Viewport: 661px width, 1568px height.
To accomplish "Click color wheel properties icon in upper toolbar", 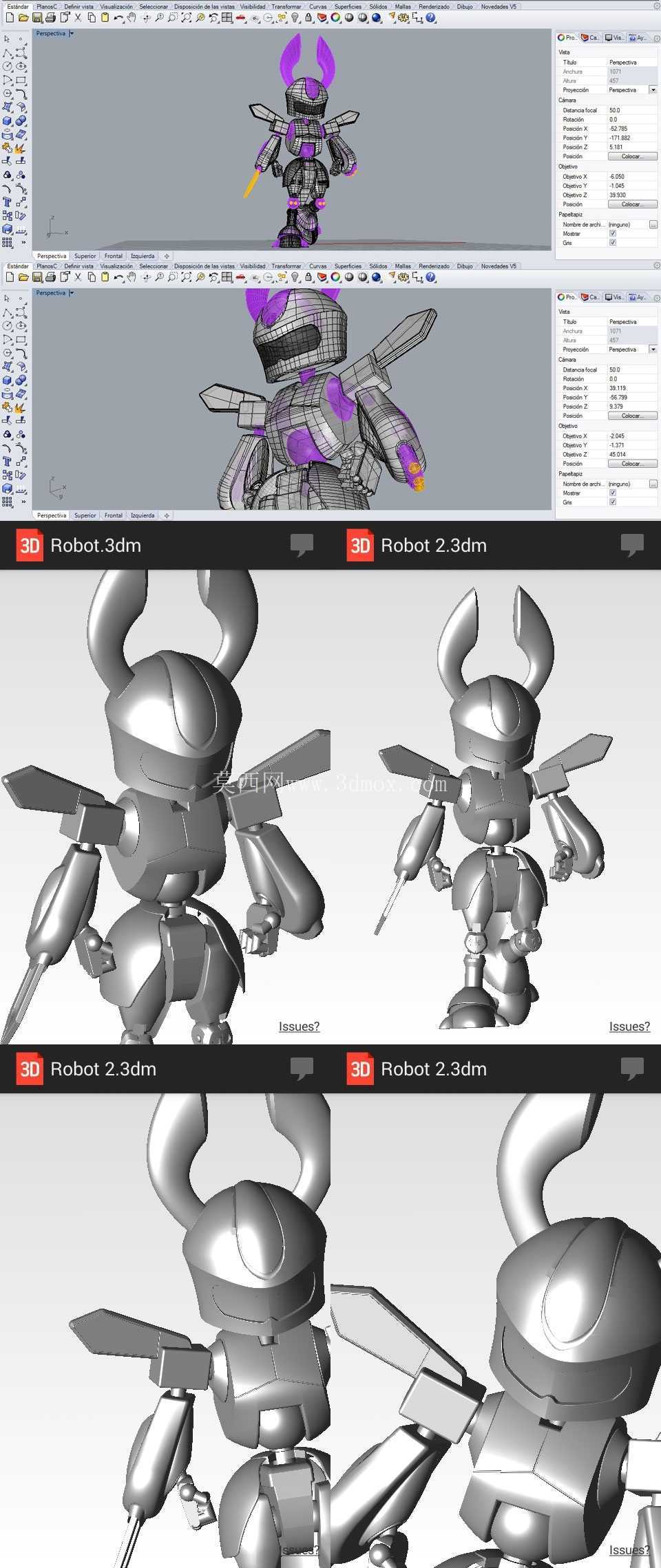I will click(x=336, y=18).
